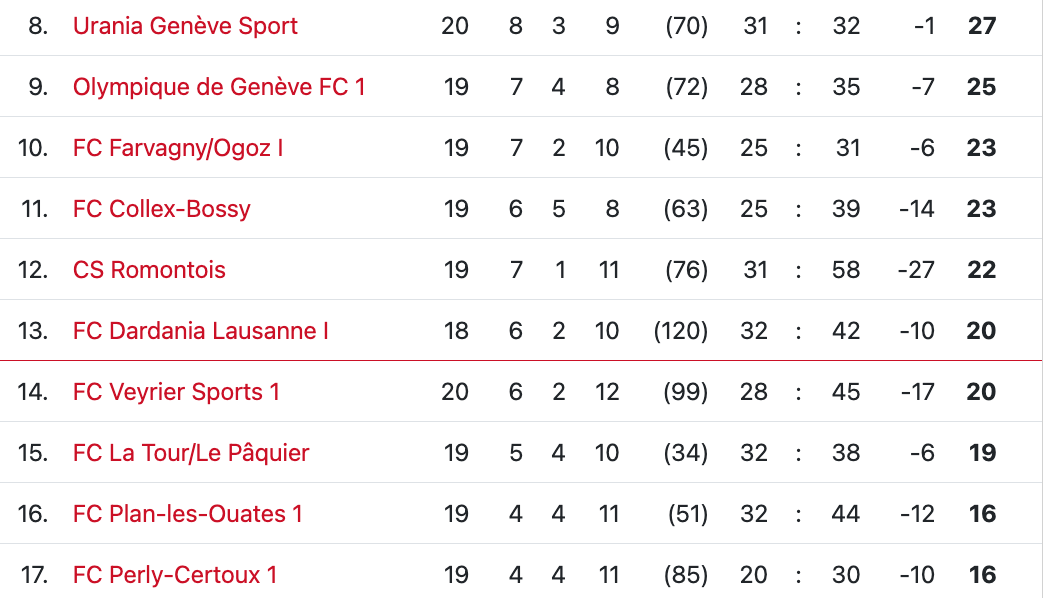Open the CS Romontois team link

149,270
